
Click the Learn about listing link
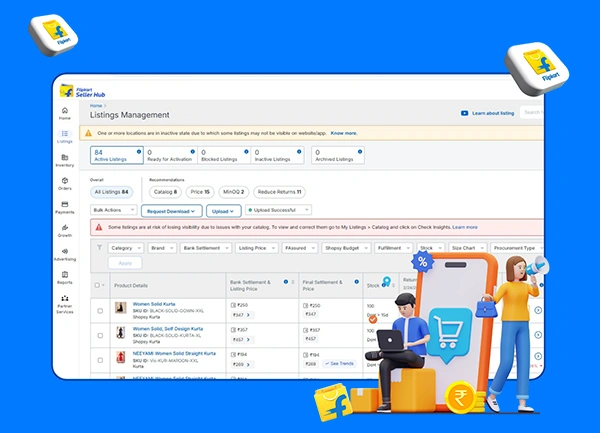pyautogui.click(x=493, y=113)
